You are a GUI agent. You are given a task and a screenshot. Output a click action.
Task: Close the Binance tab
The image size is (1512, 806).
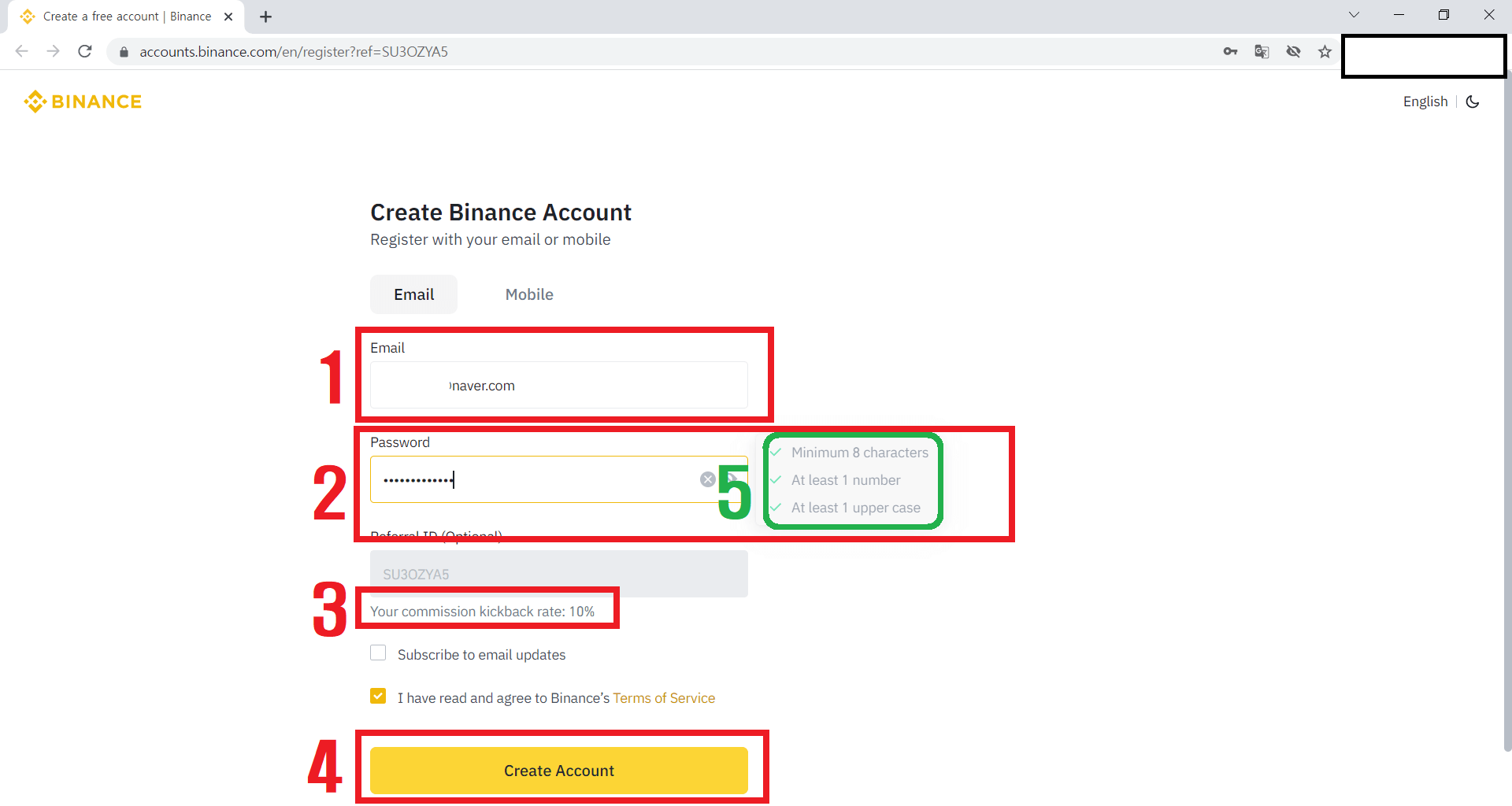coord(228,17)
